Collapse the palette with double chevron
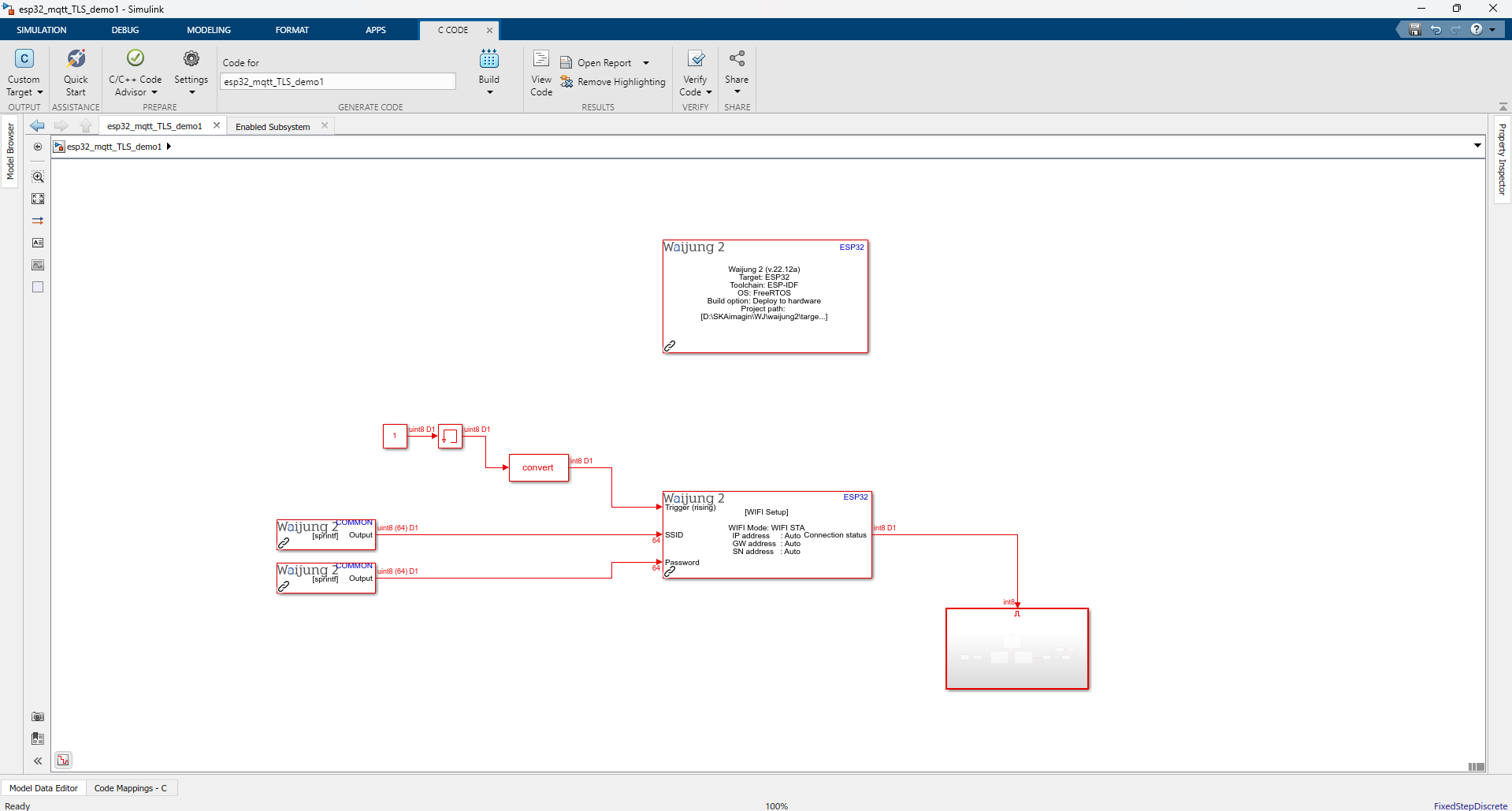Image resolution: width=1512 pixels, height=811 pixels. point(38,761)
